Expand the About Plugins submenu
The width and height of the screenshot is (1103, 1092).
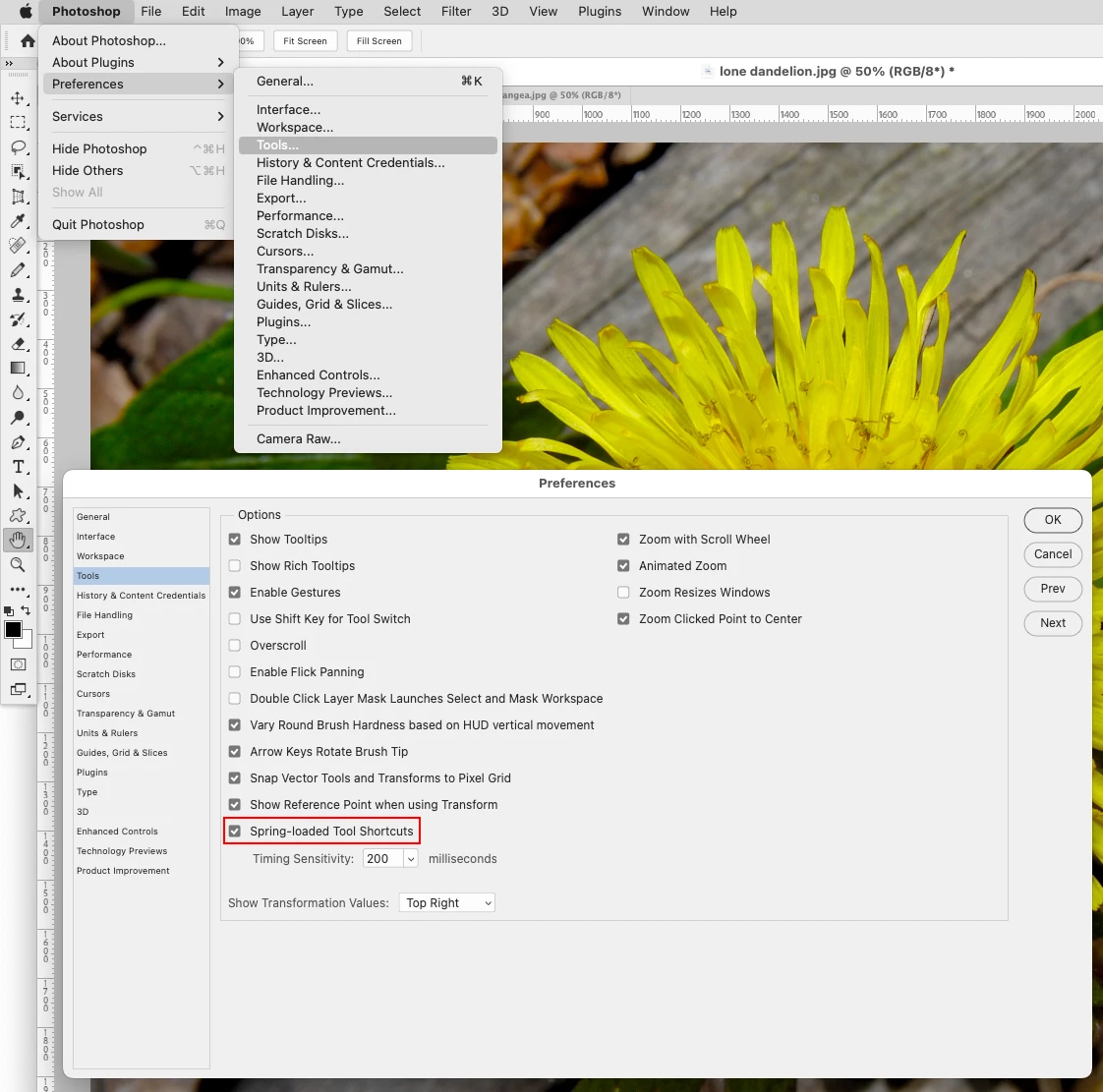(x=138, y=63)
